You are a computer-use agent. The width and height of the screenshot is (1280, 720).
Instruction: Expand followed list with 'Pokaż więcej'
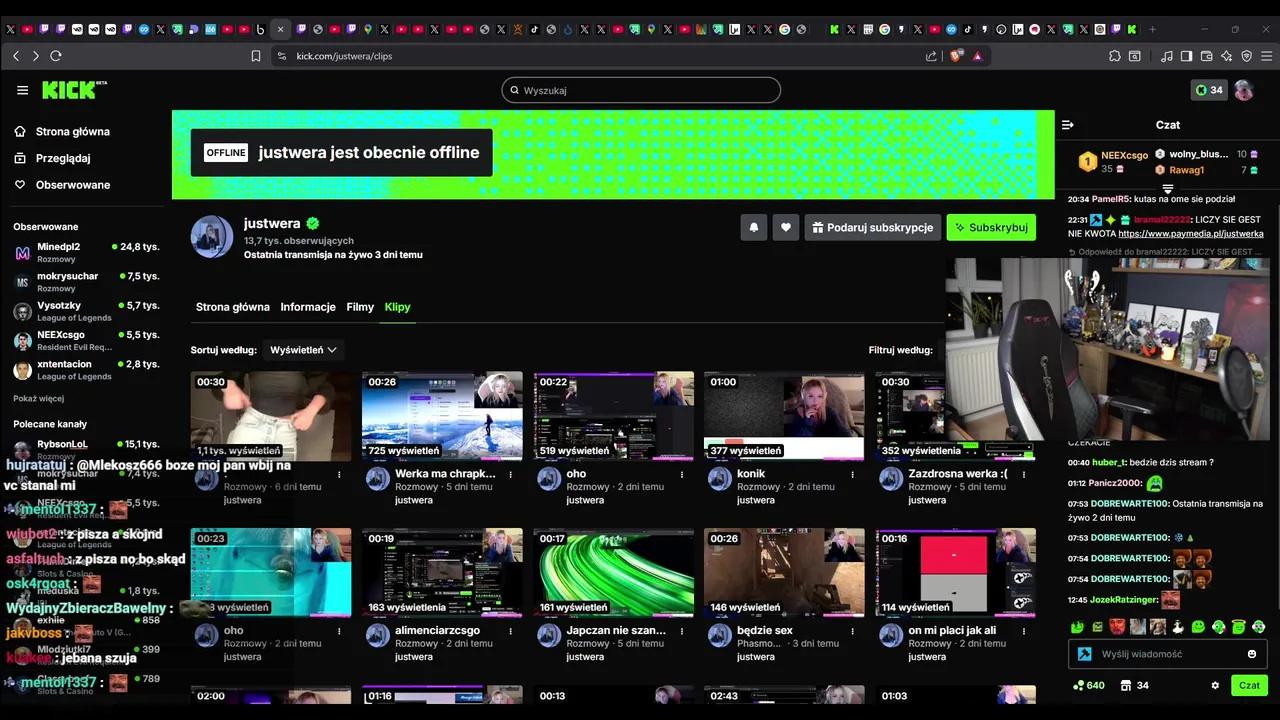[38, 398]
